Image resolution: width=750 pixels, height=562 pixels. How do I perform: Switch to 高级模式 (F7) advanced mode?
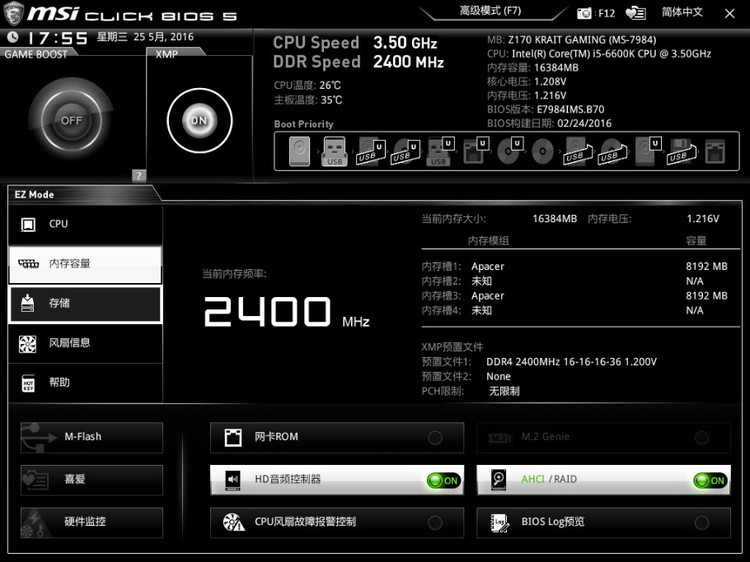(490, 11)
